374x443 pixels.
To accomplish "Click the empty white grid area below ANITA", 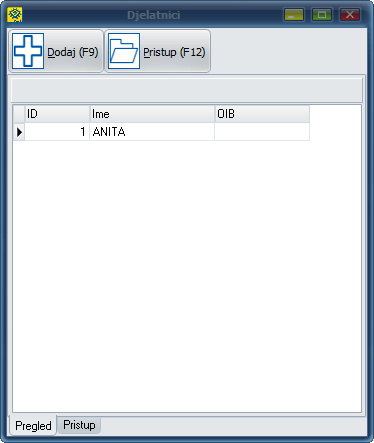I will click(x=187, y=276).
